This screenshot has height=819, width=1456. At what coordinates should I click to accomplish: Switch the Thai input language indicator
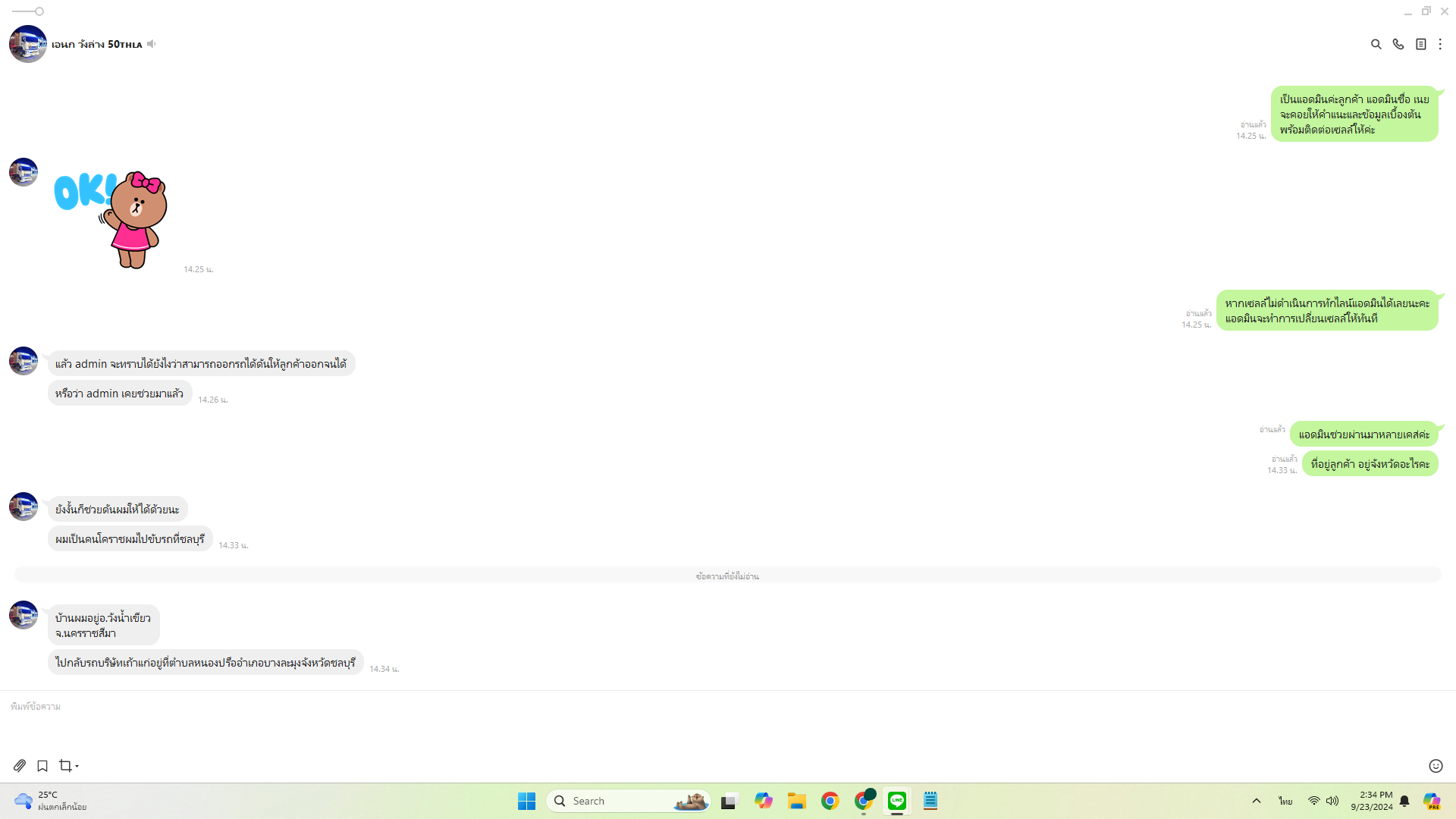(x=1285, y=801)
